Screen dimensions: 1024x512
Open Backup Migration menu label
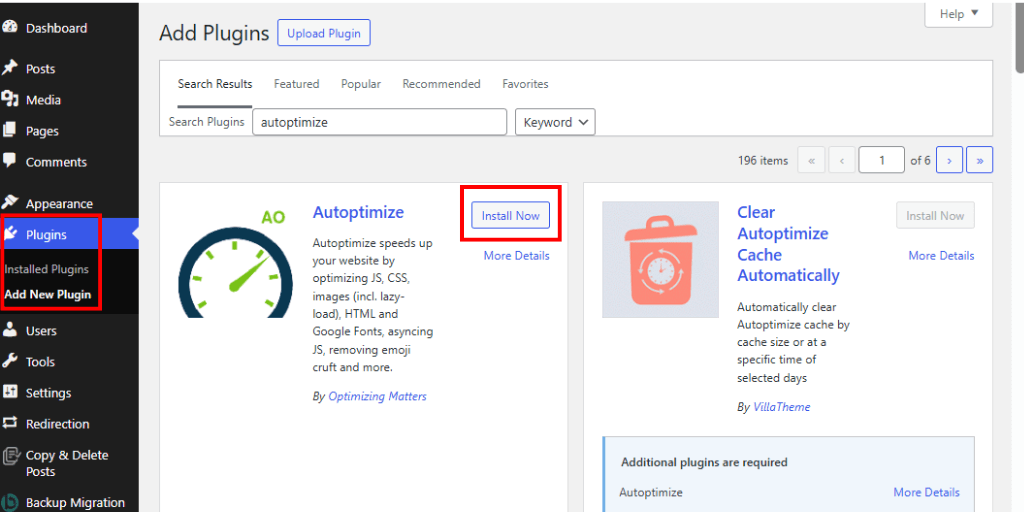pyautogui.click(x=75, y=503)
